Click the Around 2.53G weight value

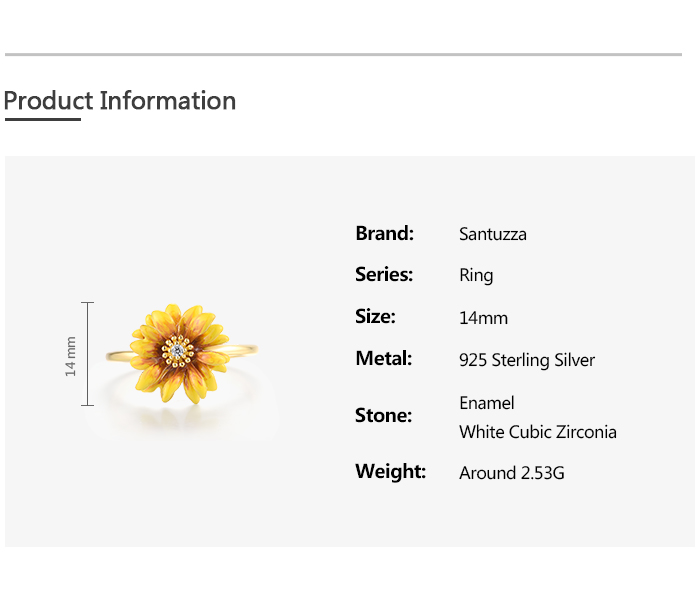point(512,472)
